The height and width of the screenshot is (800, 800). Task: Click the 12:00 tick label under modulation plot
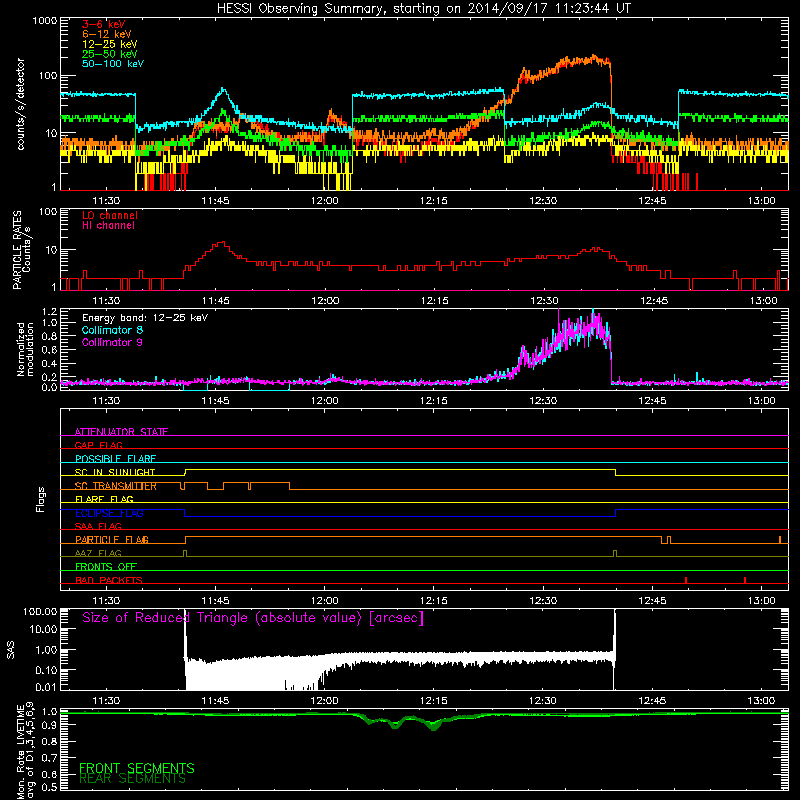[x=324, y=401]
